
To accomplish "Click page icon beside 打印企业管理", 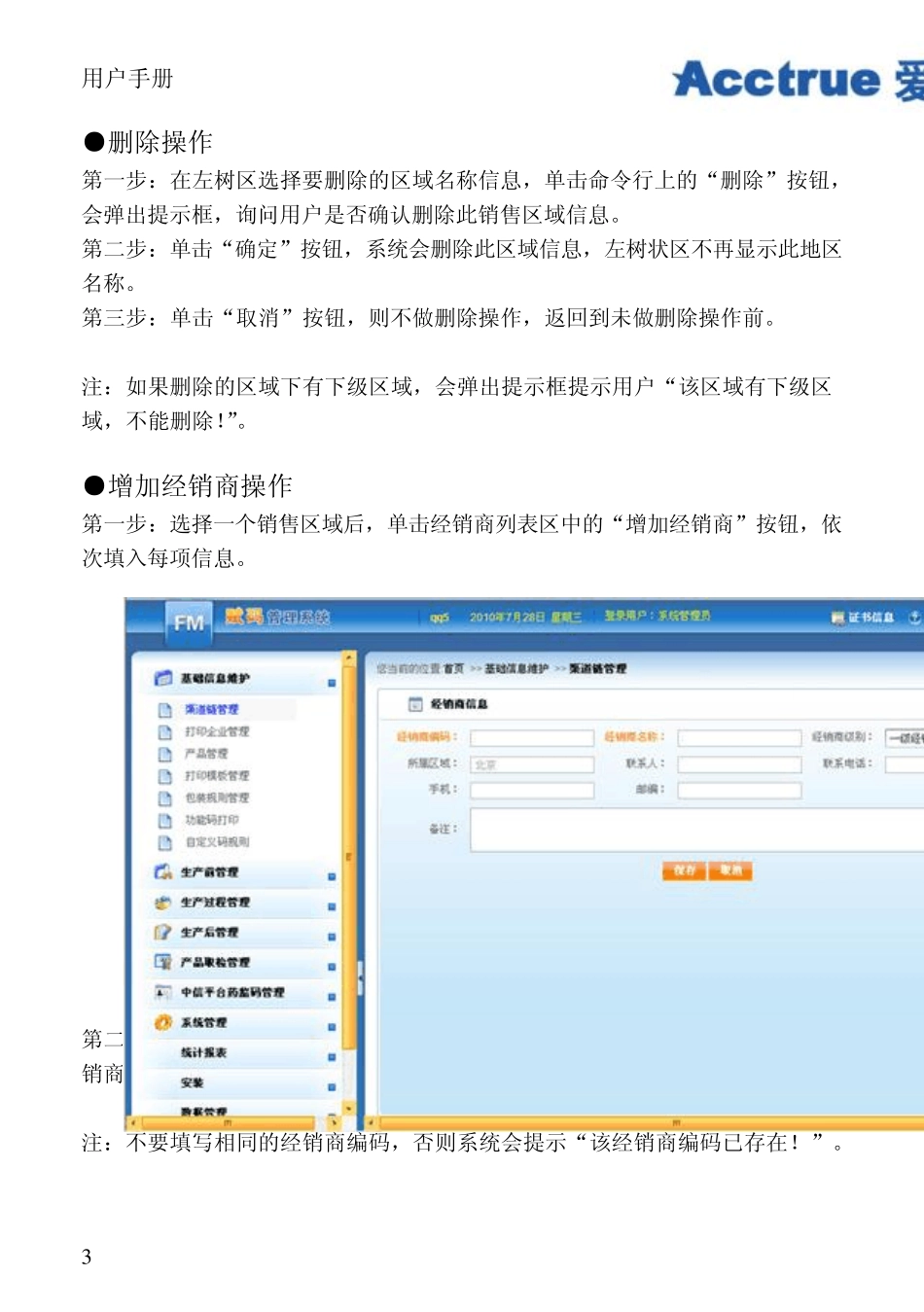I will click(x=165, y=732).
